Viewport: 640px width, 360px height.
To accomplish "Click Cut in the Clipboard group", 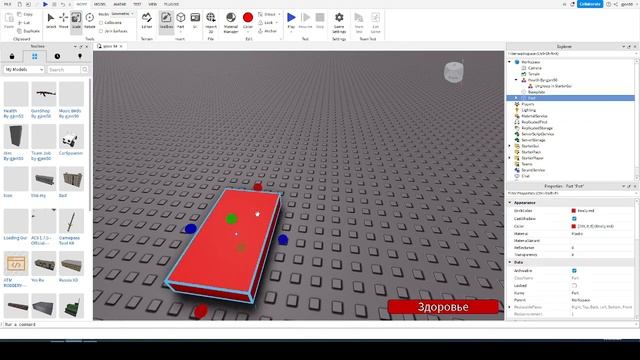I will [24, 23].
